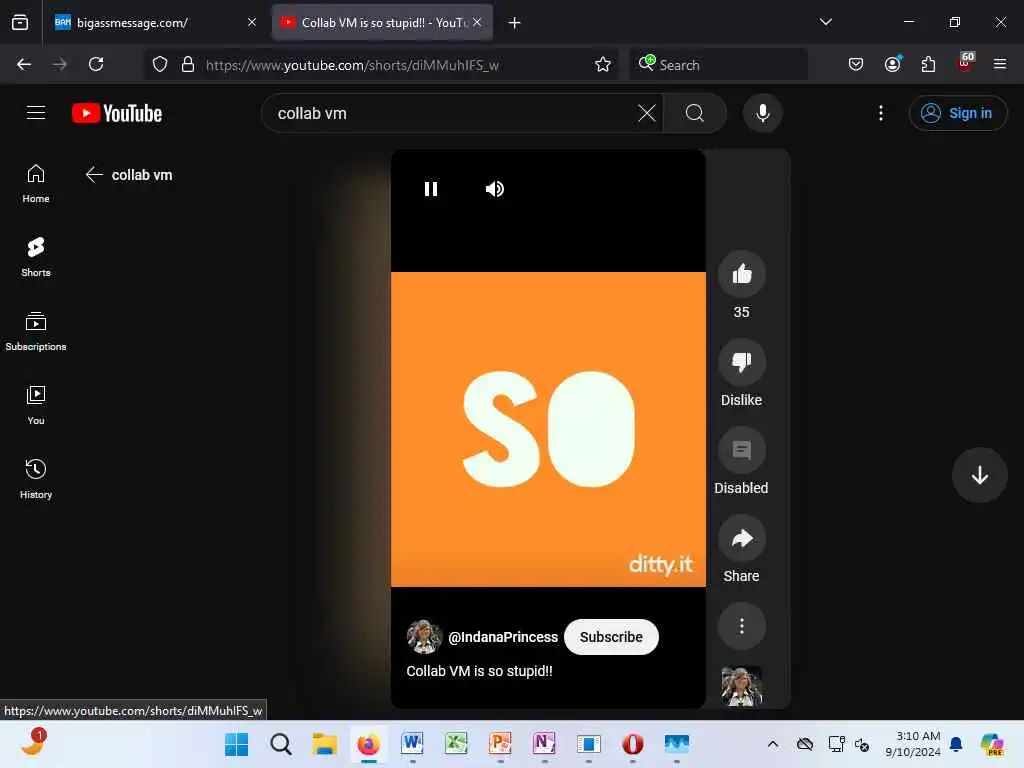Submit search with magnifier button
Screen dimensions: 1024x768
coord(695,113)
